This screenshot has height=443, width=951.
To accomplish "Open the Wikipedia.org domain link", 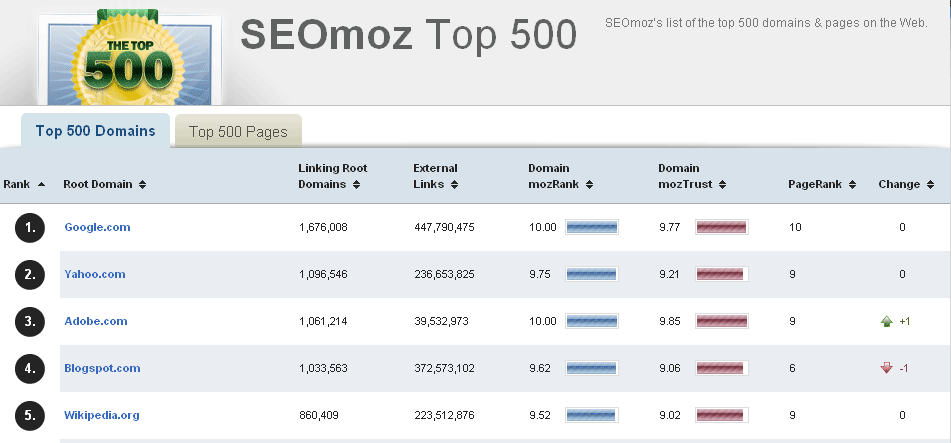I will [x=102, y=415].
